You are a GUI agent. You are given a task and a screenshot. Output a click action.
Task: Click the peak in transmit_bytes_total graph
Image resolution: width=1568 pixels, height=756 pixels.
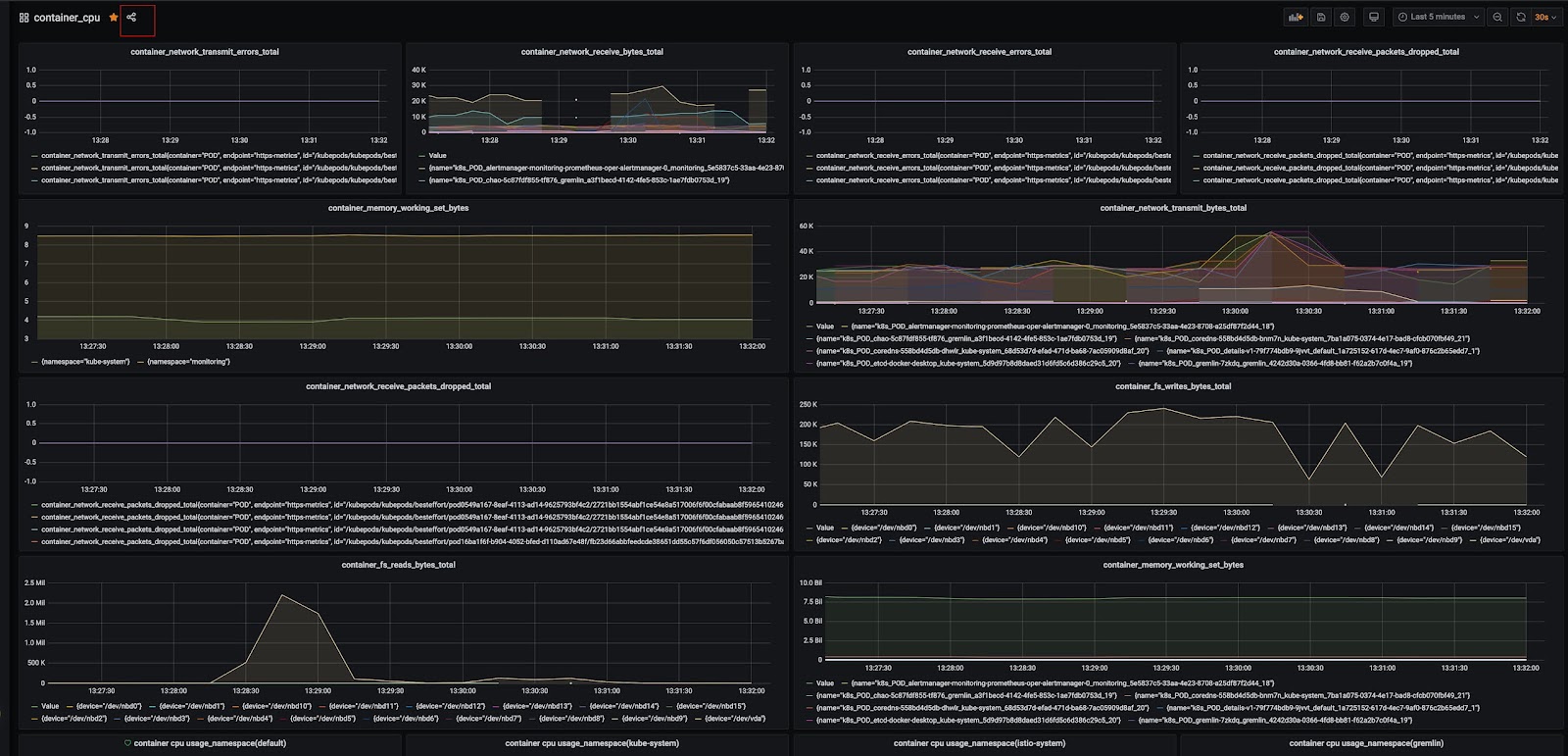1270,232
